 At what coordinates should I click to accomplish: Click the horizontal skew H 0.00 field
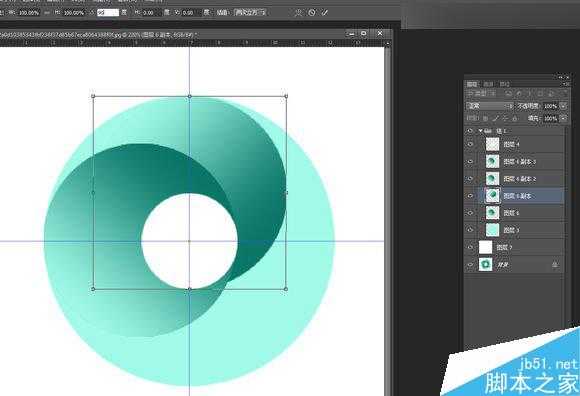click(x=151, y=13)
